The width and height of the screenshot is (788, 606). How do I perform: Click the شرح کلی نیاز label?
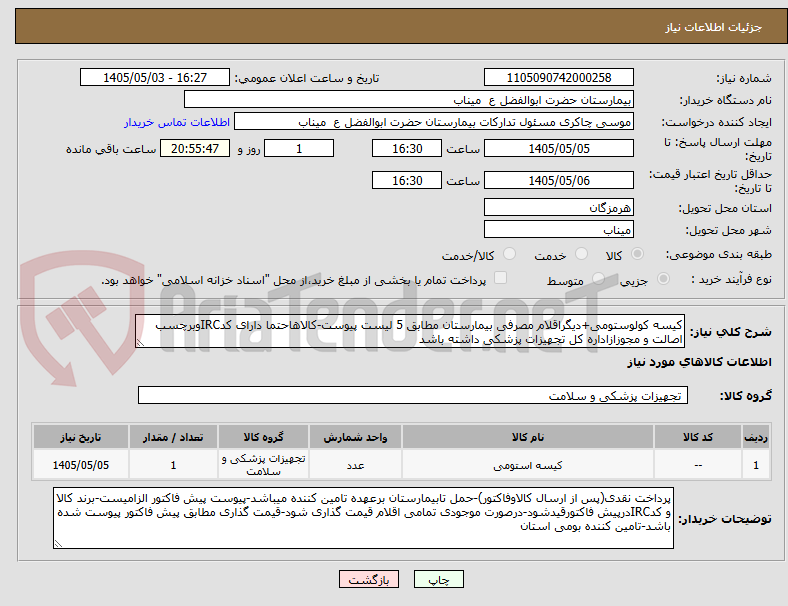[x=731, y=332]
